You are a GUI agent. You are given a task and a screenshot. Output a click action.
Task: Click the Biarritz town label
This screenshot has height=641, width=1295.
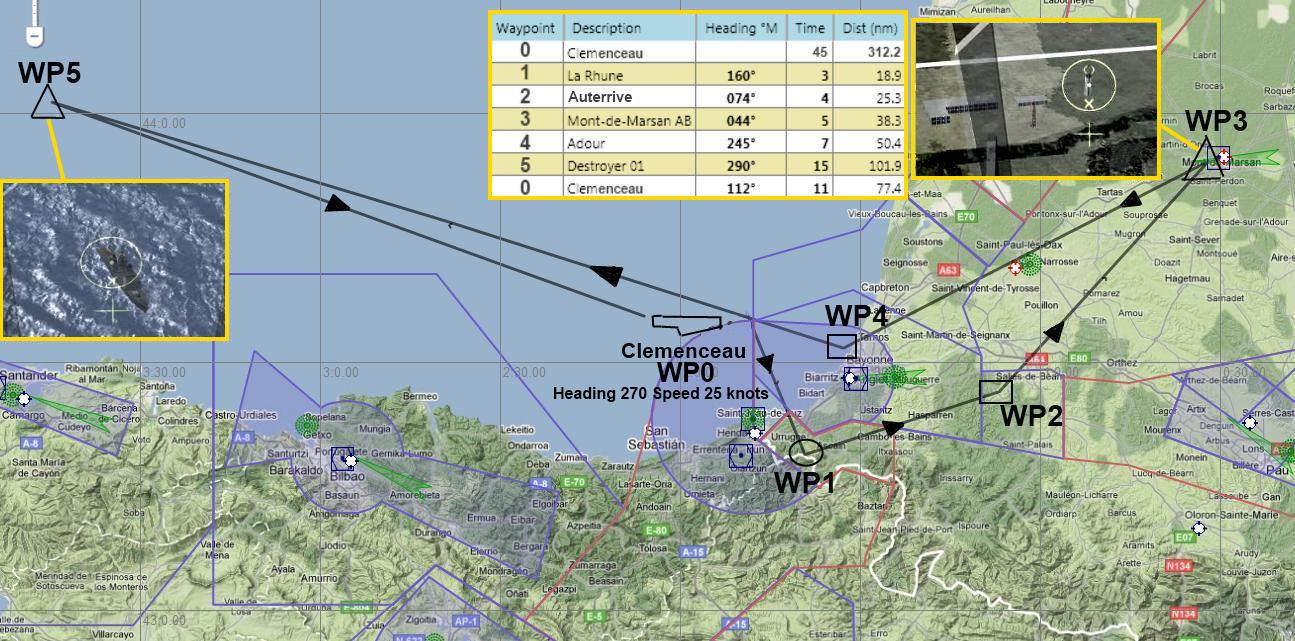(823, 378)
